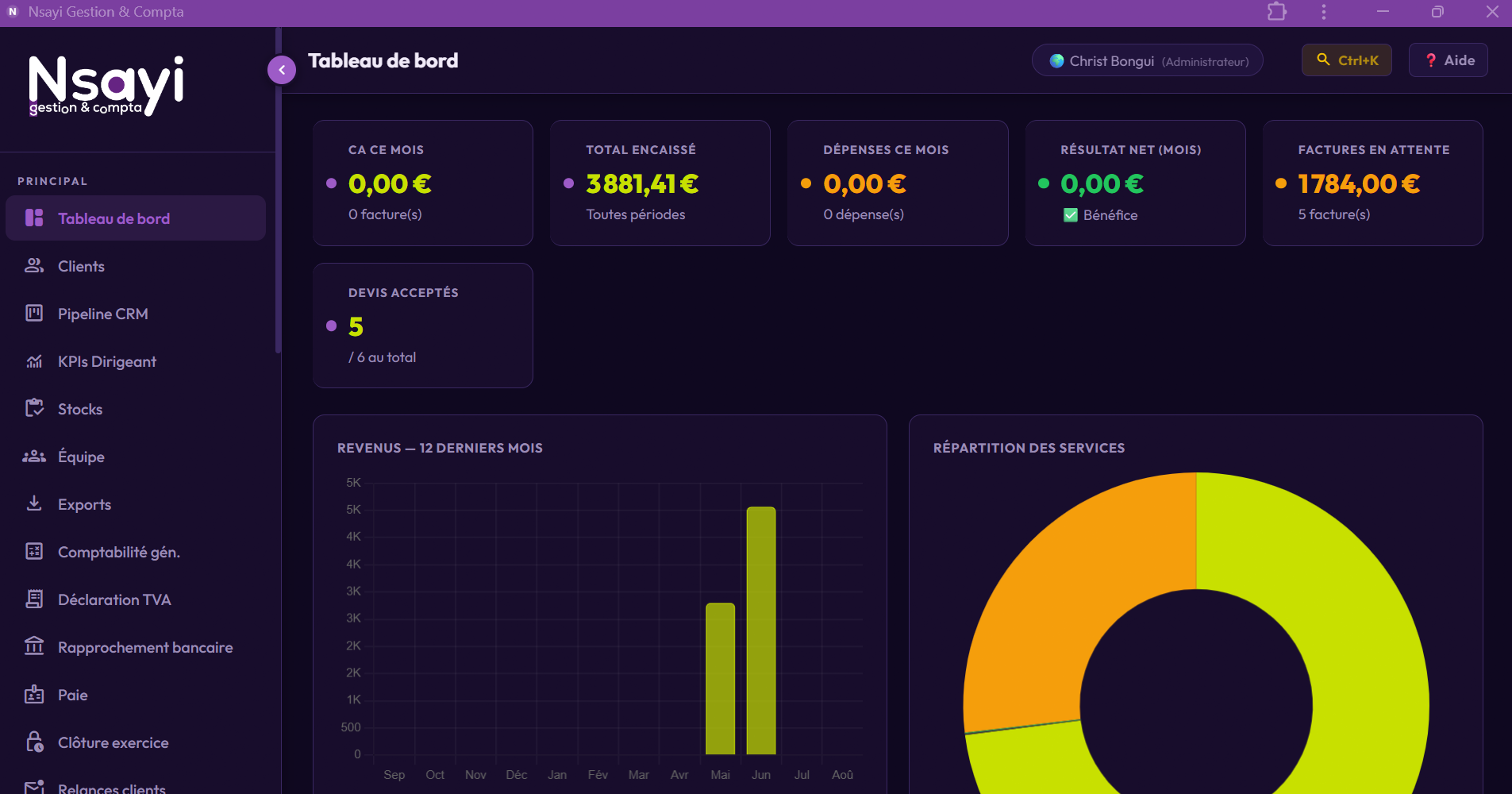This screenshot has height=794, width=1512.
Task: Click the Relances clients mail icon
Action: click(x=34, y=787)
